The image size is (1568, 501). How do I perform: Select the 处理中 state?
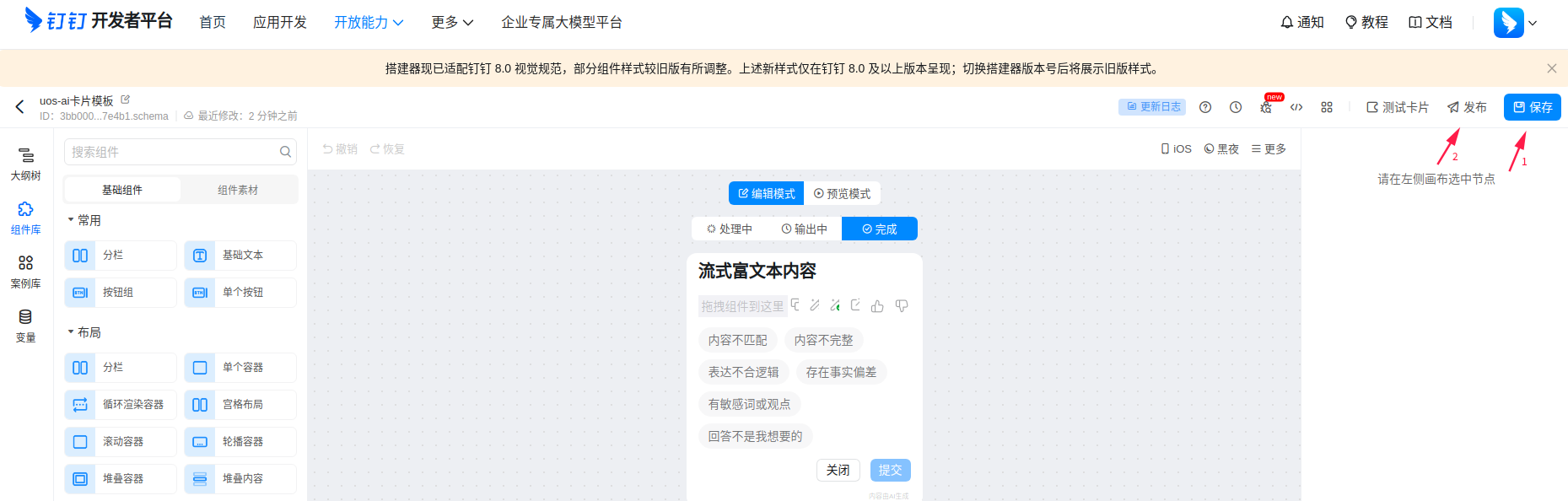729,229
